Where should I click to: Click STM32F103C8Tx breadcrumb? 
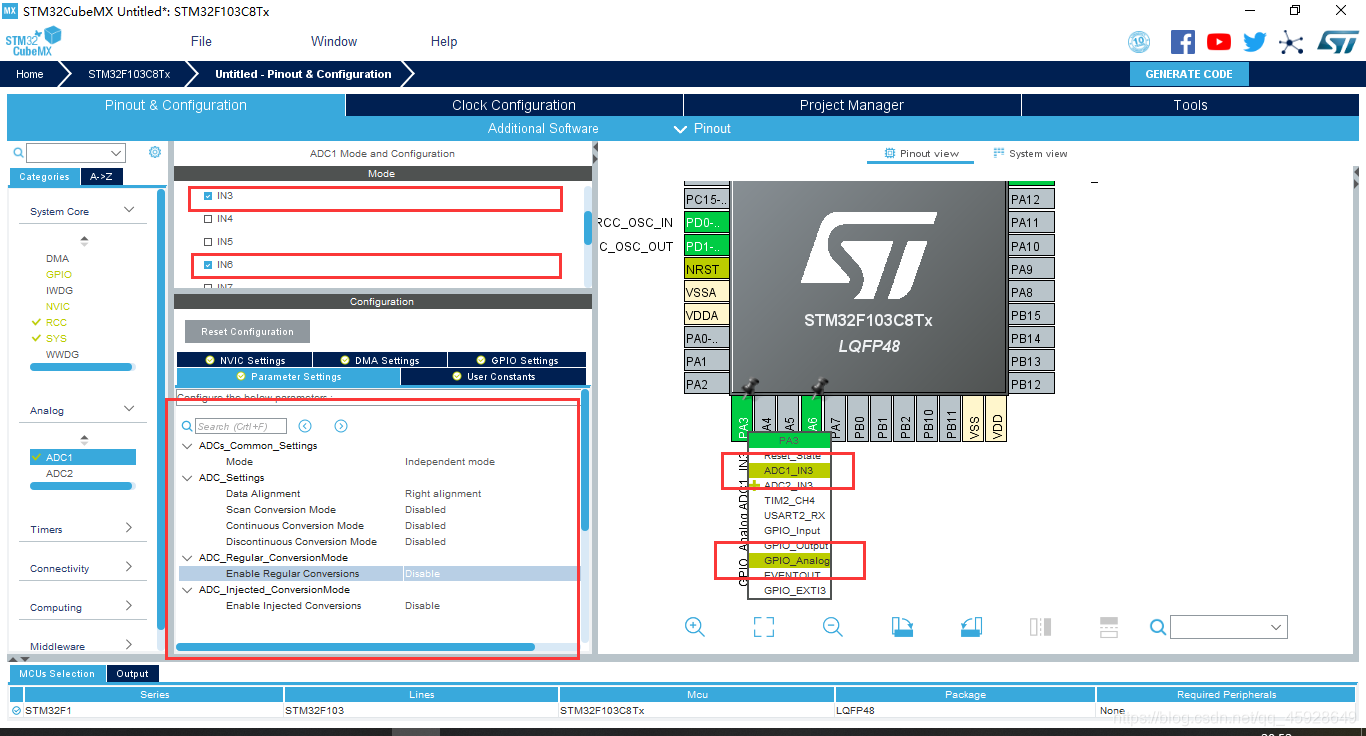point(129,74)
